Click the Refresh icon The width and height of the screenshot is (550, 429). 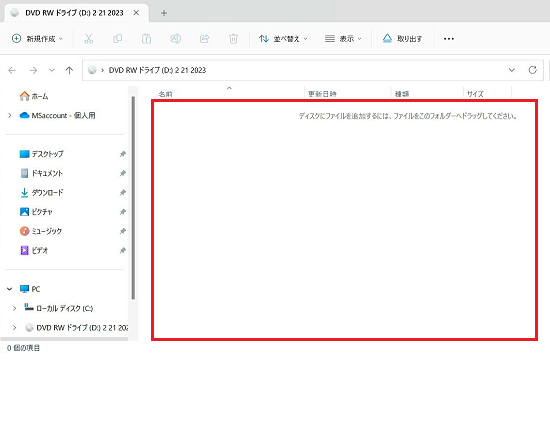click(532, 70)
